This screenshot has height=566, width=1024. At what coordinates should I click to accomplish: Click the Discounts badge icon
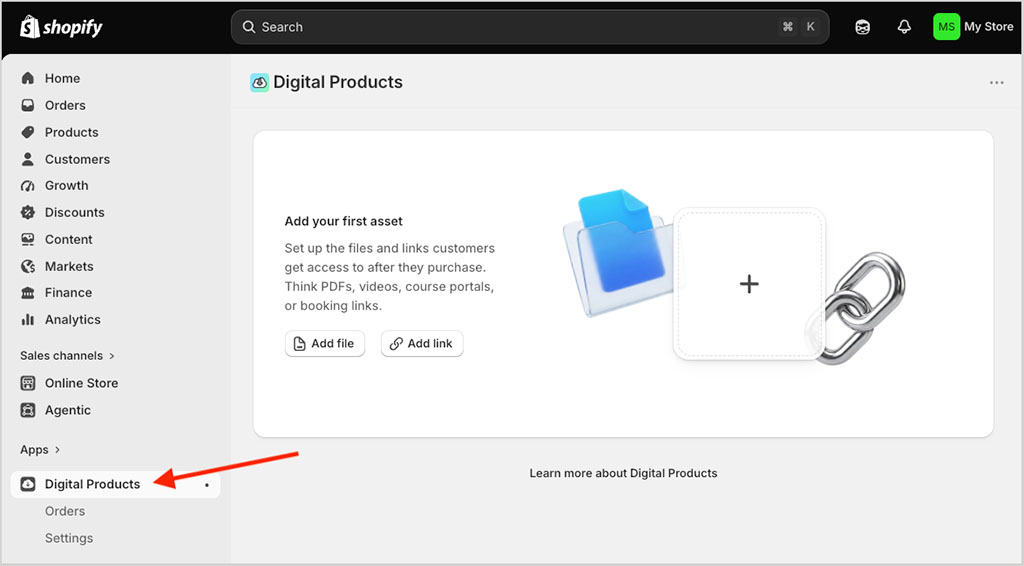tap(27, 212)
